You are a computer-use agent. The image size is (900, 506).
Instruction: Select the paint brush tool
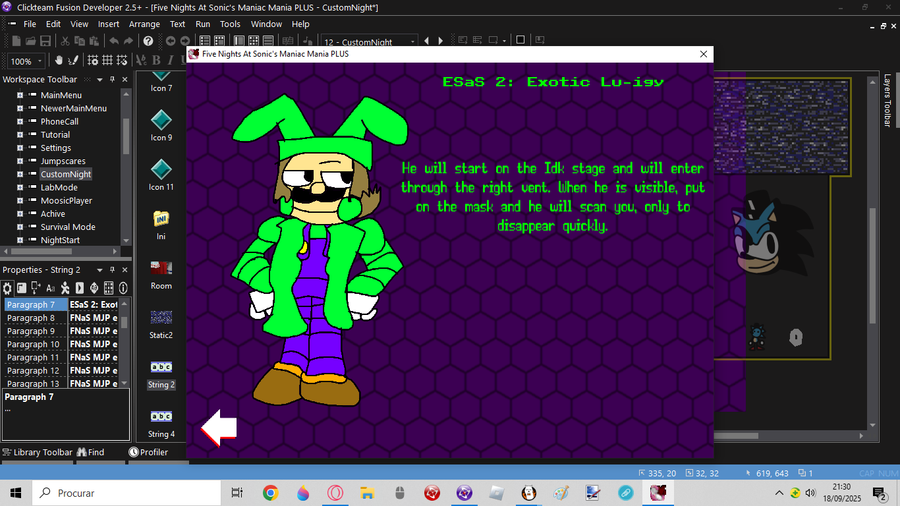pyautogui.click(x=73, y=60)
